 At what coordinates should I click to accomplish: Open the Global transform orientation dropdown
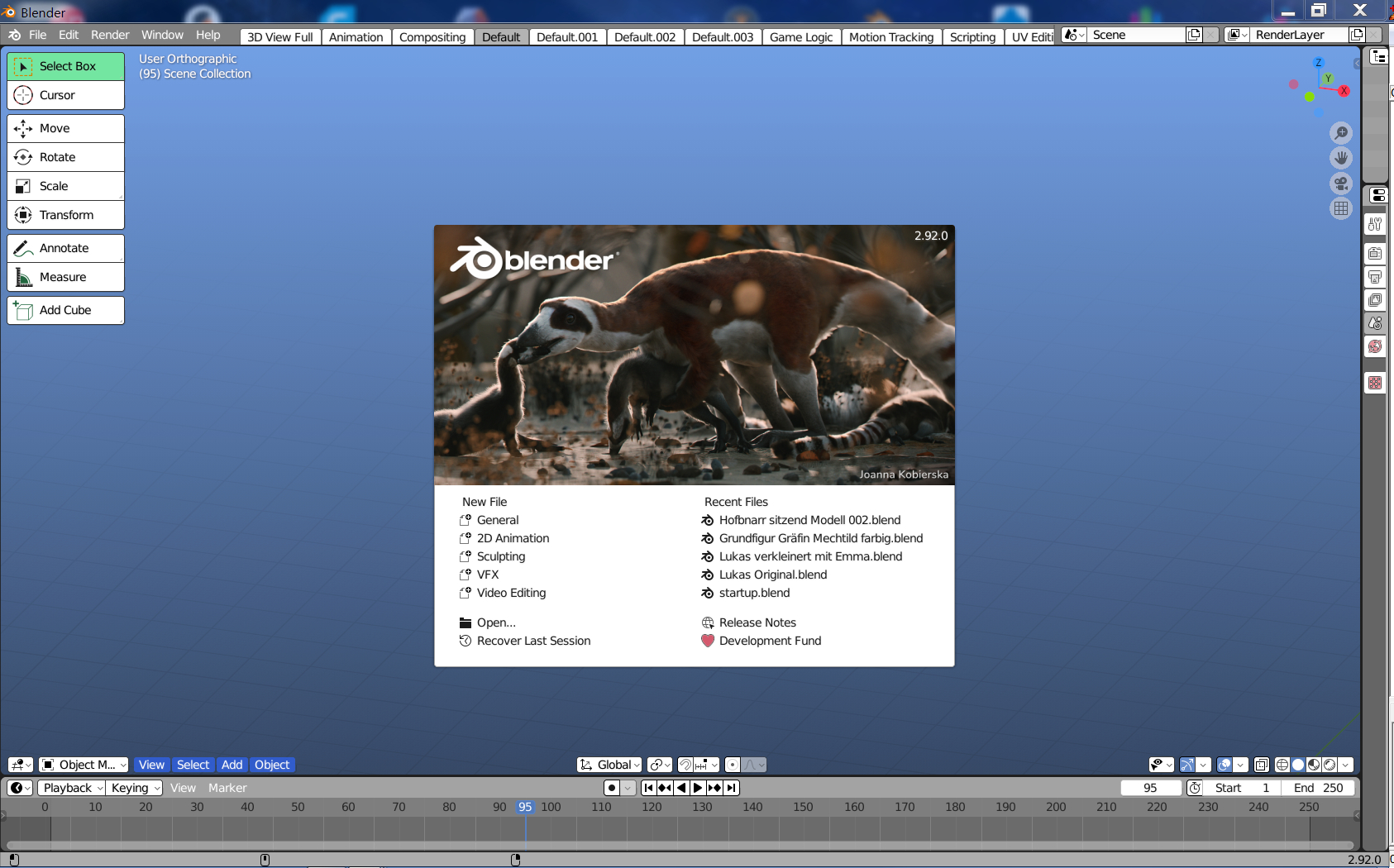pyautogui.click(x=610, y=765)
